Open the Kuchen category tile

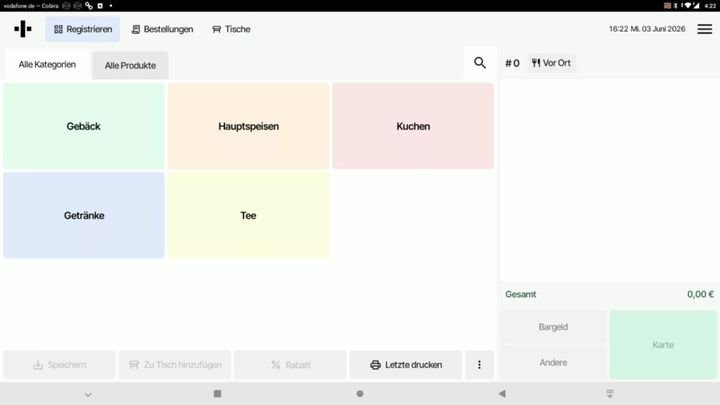point(413,126)
